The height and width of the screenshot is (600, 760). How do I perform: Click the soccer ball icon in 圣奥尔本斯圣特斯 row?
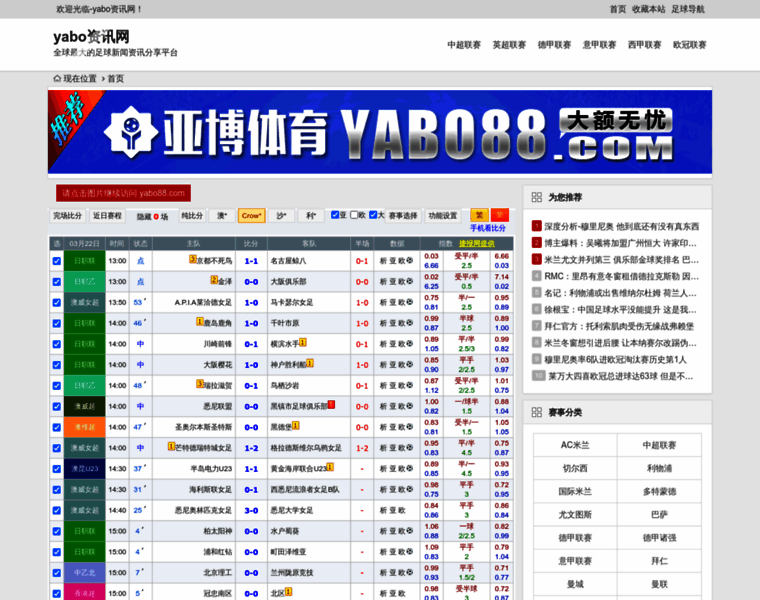[410, 427]
